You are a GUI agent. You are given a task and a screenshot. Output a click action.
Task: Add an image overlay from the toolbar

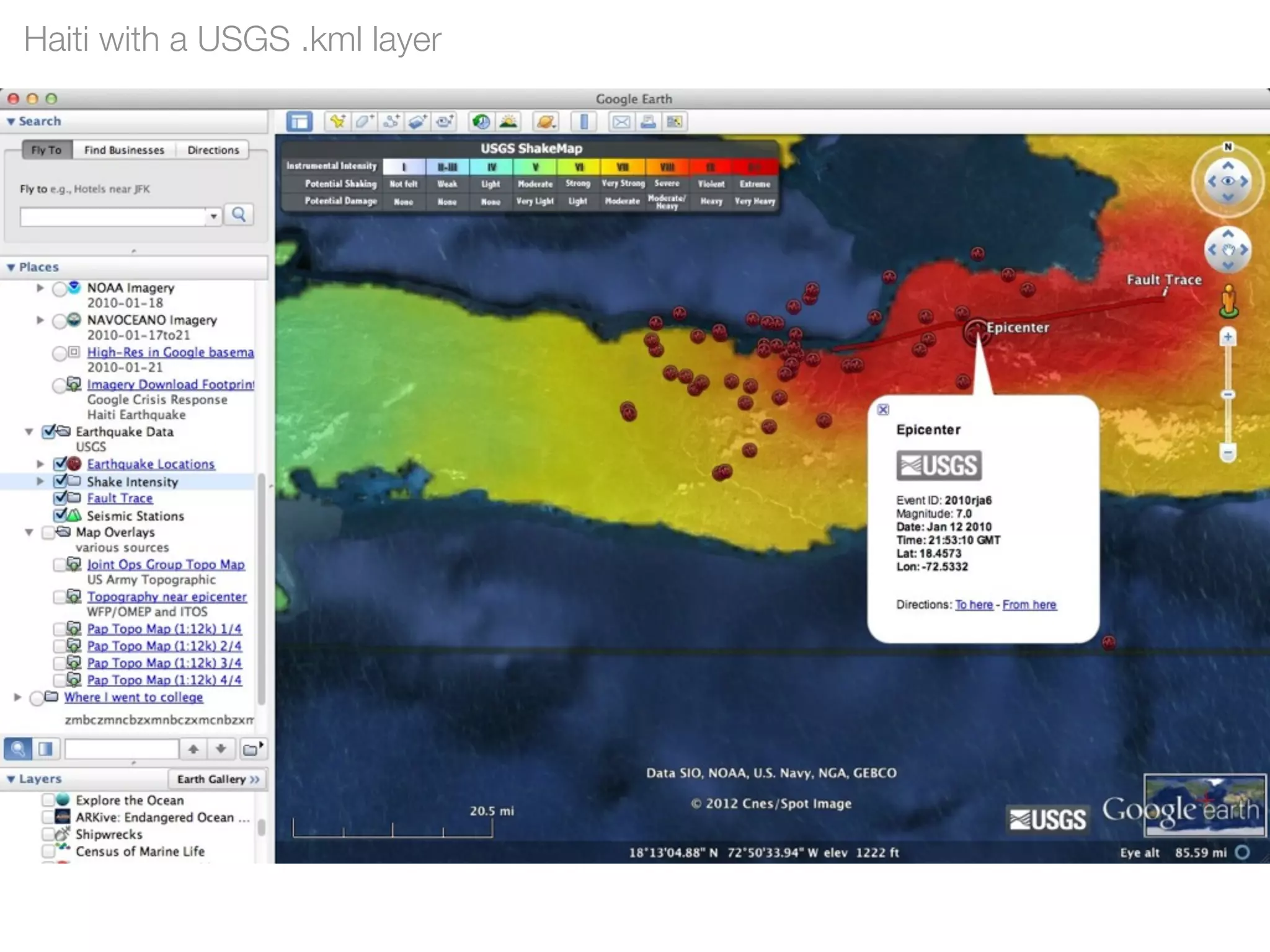click(417, 121)
